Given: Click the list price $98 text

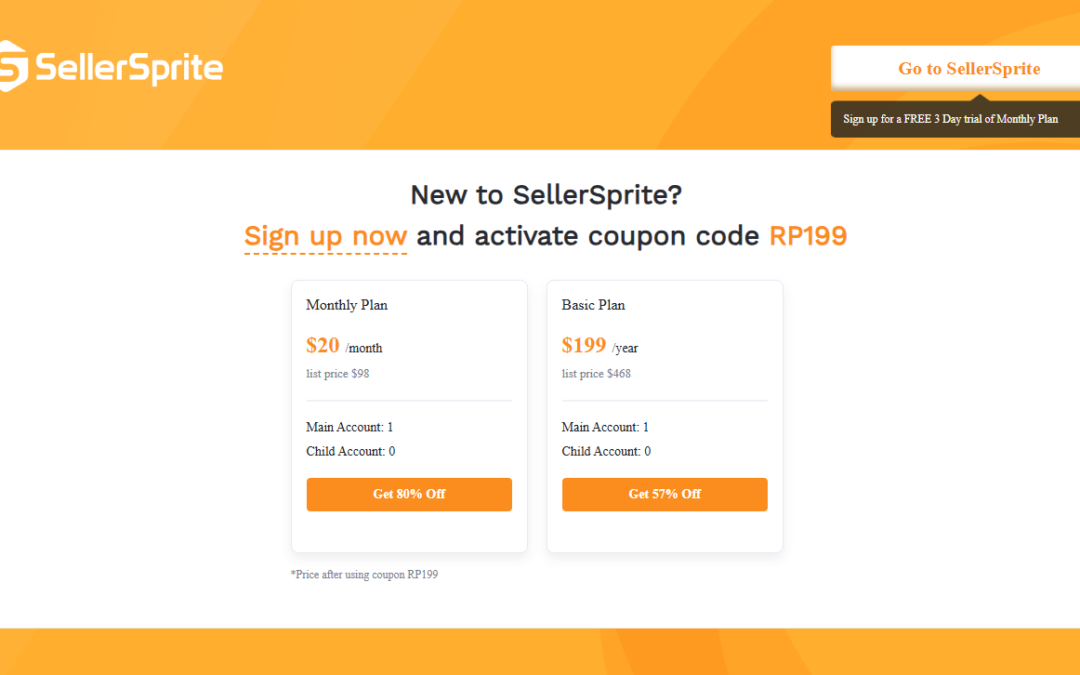Looking at the screenshot, I should click(x=338, y=374).
